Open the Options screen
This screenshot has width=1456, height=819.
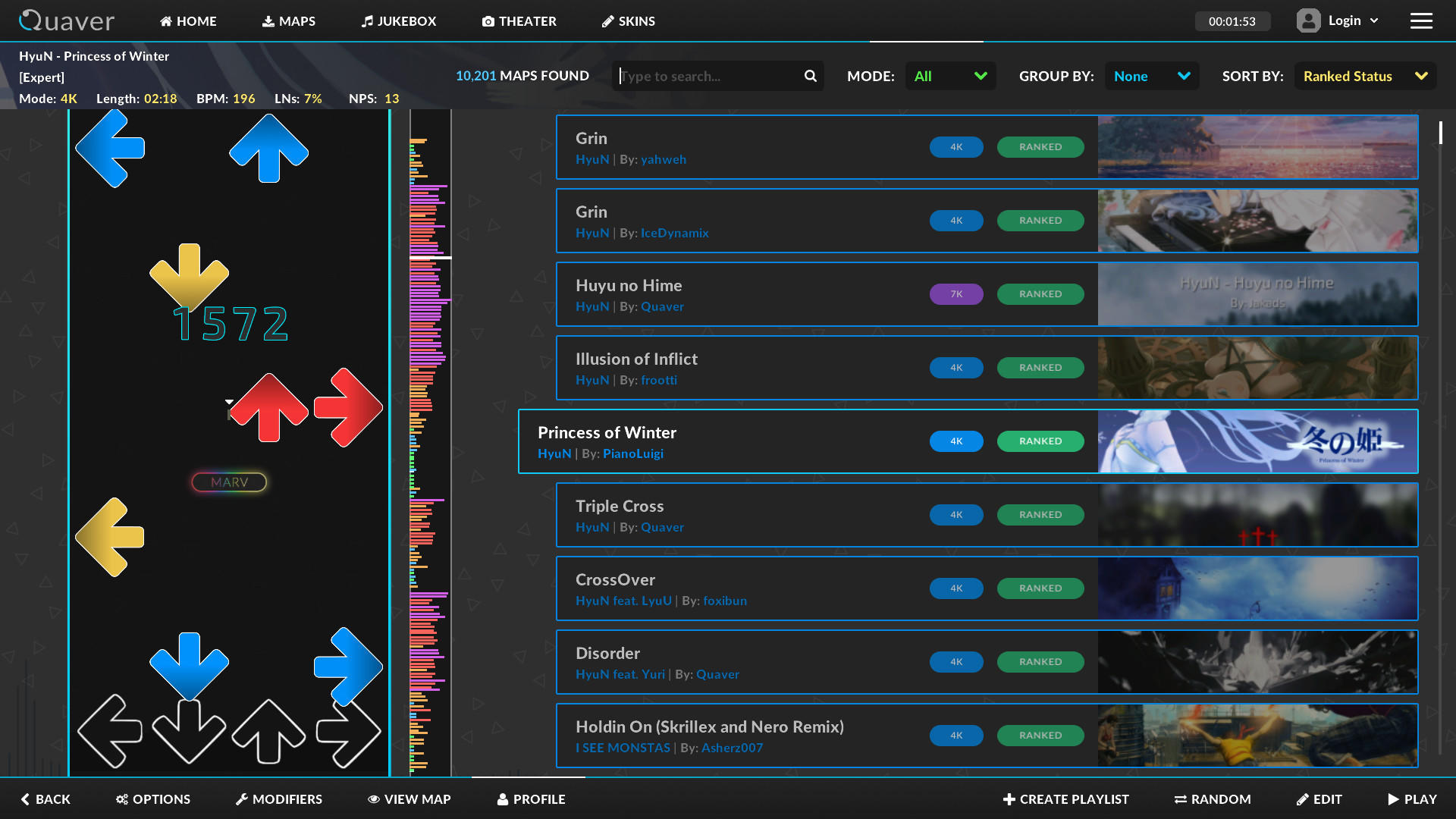tap(152, 799)
